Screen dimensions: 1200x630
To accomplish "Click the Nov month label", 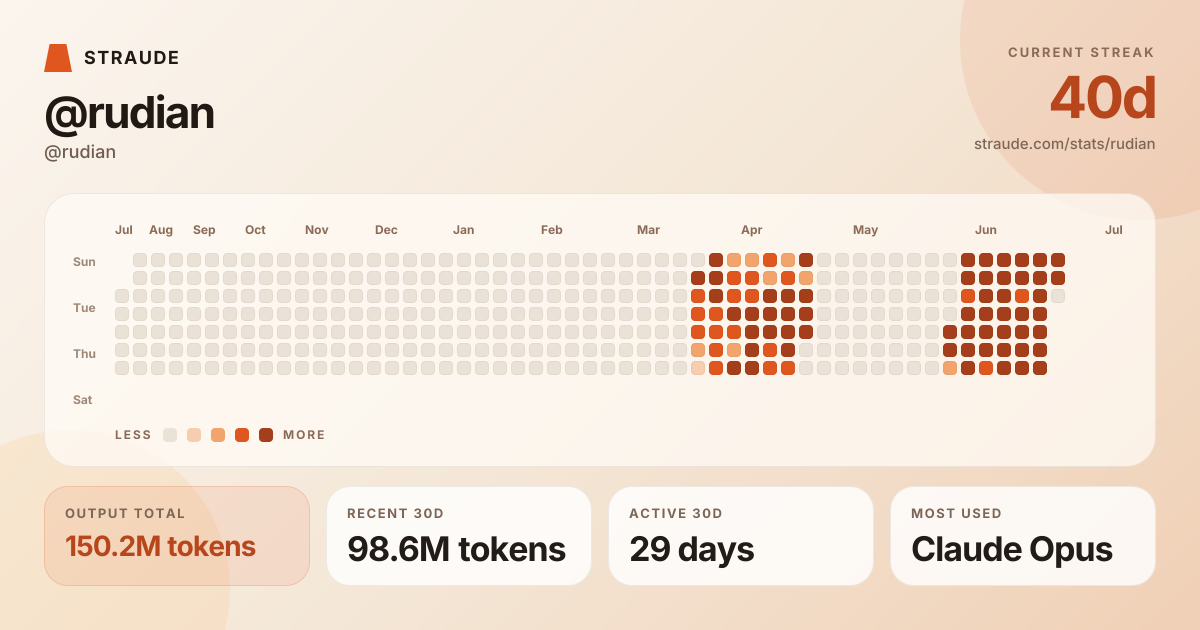I will (317, 230).
